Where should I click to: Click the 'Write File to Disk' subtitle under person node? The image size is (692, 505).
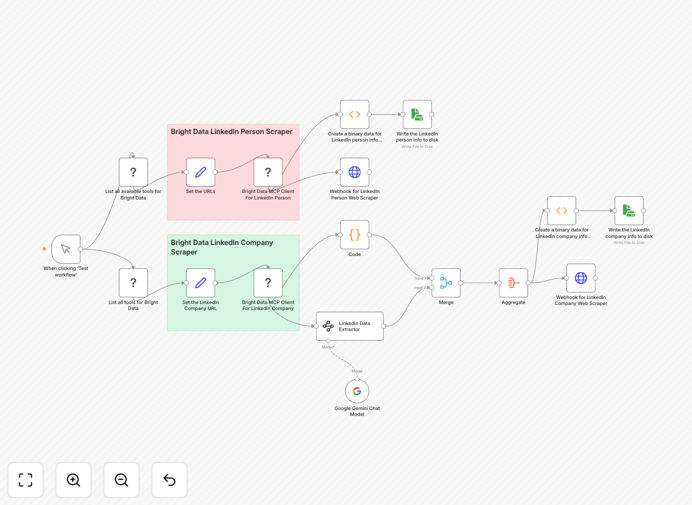coord(417,147)
